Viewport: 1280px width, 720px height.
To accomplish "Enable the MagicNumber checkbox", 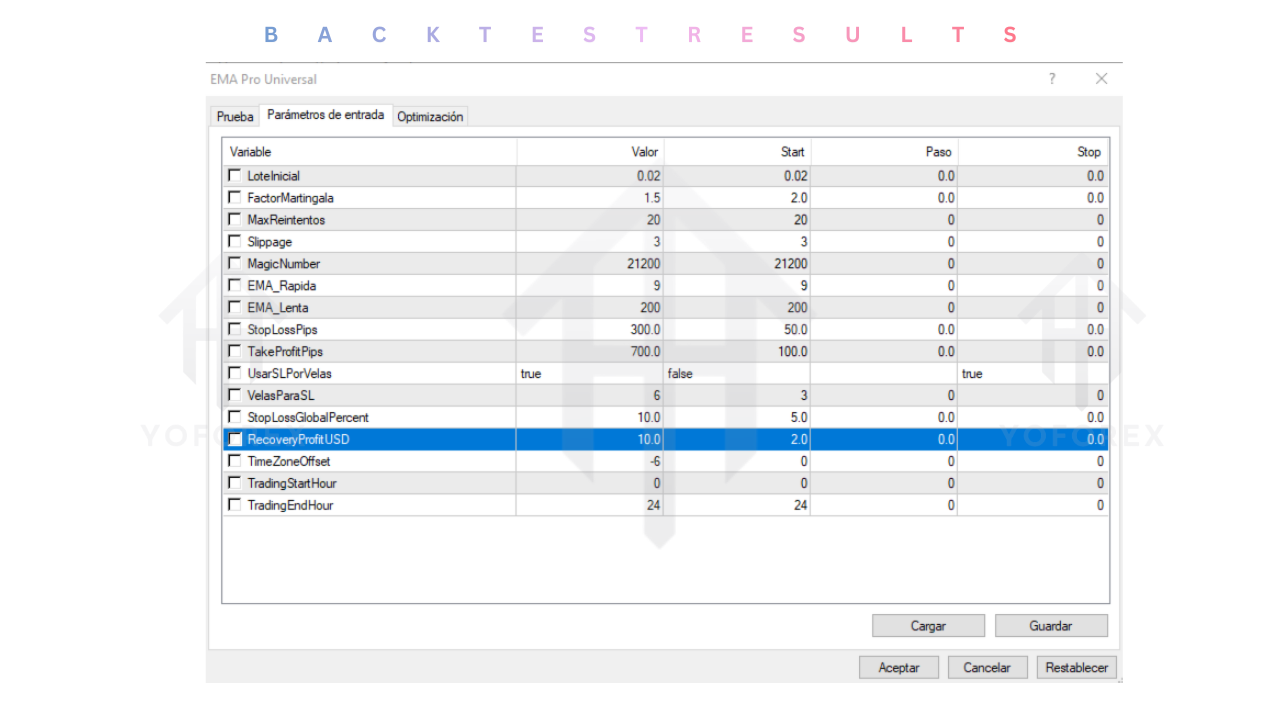I will click(x=233, y=262).
